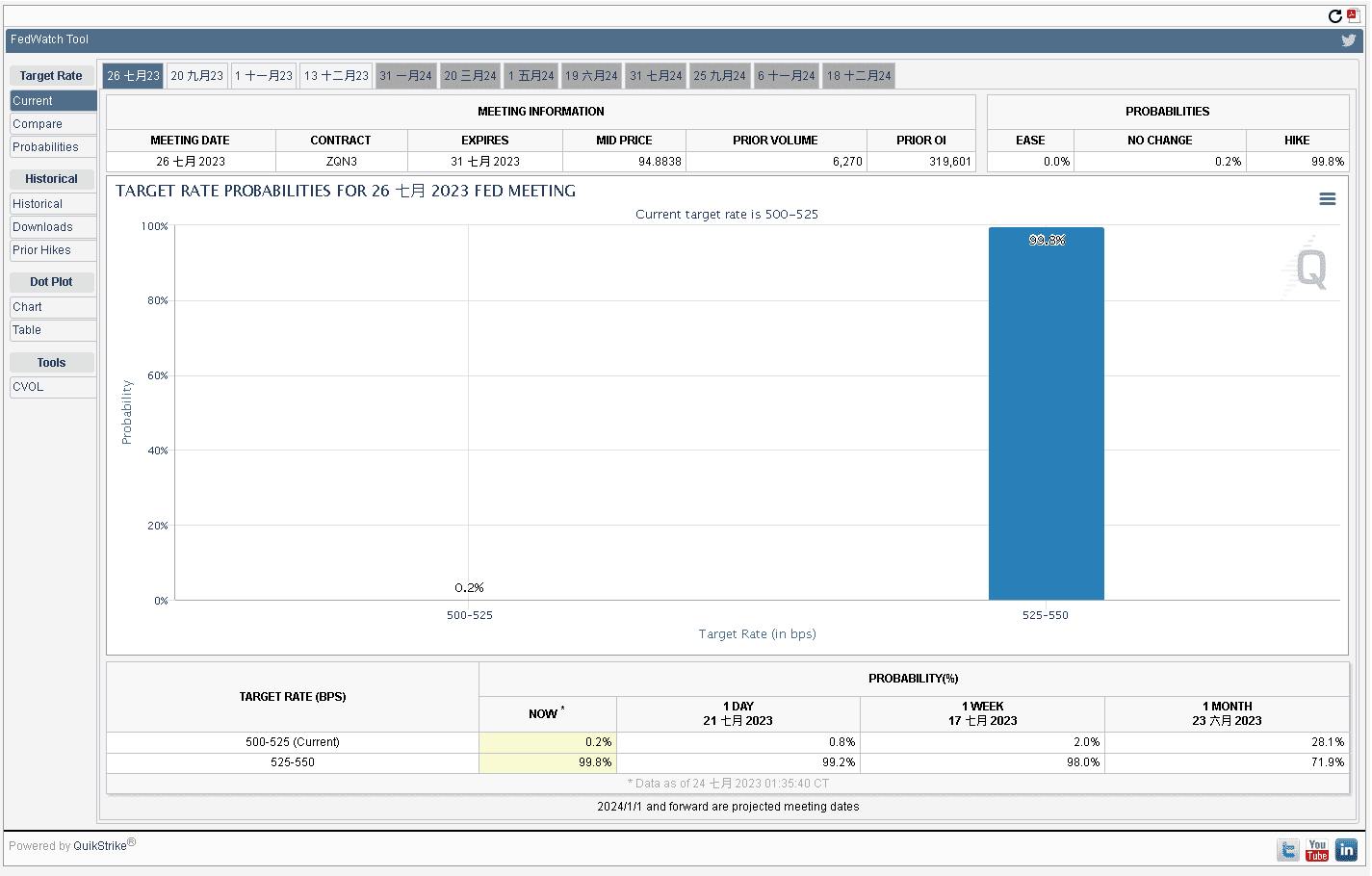This screenshot has width=1372, height=876.
Task: Open the CVOL tool
Action: click(53, 387)
